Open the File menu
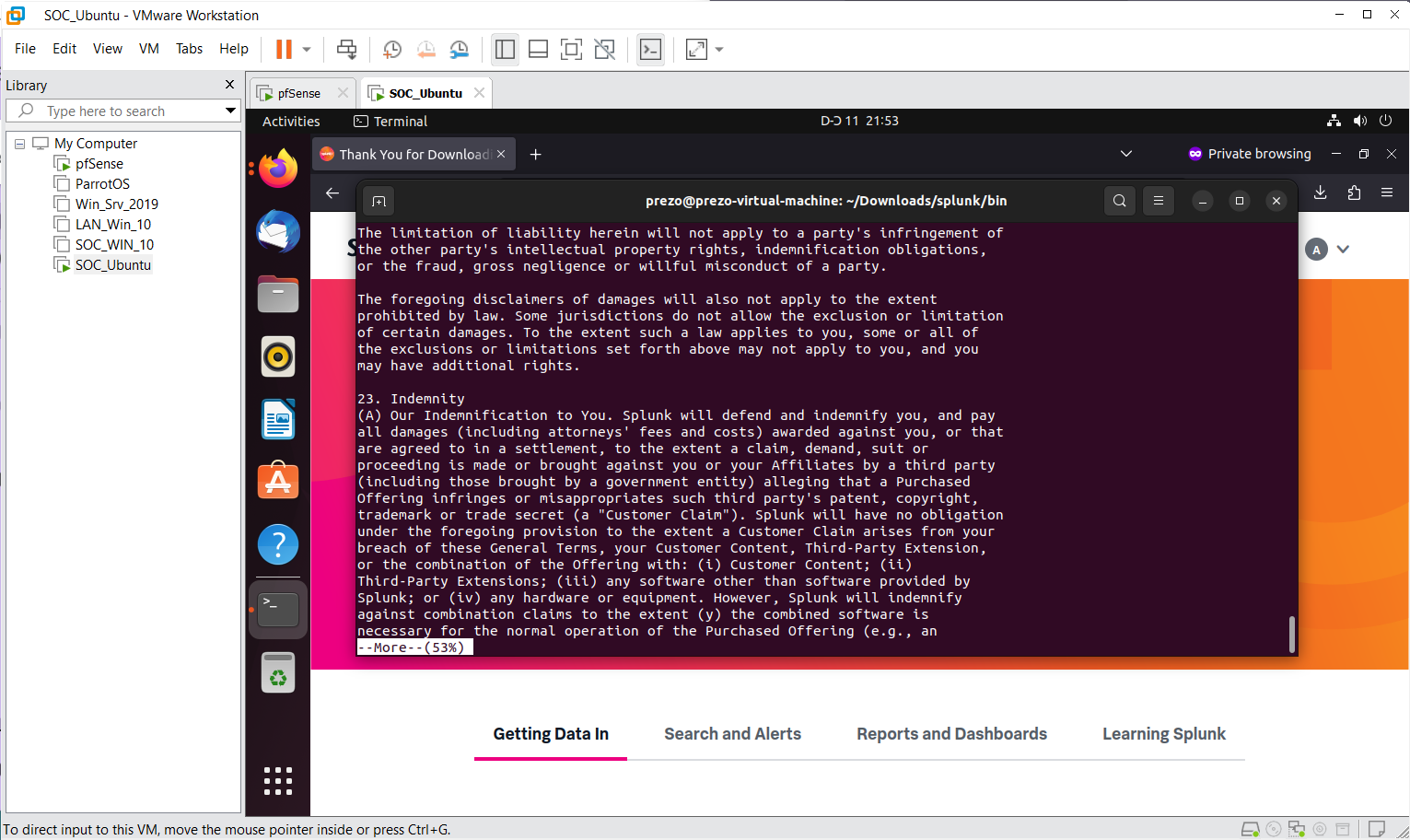Image resolution: width=1410 pixels, height=840 pixels. point(25,49)
